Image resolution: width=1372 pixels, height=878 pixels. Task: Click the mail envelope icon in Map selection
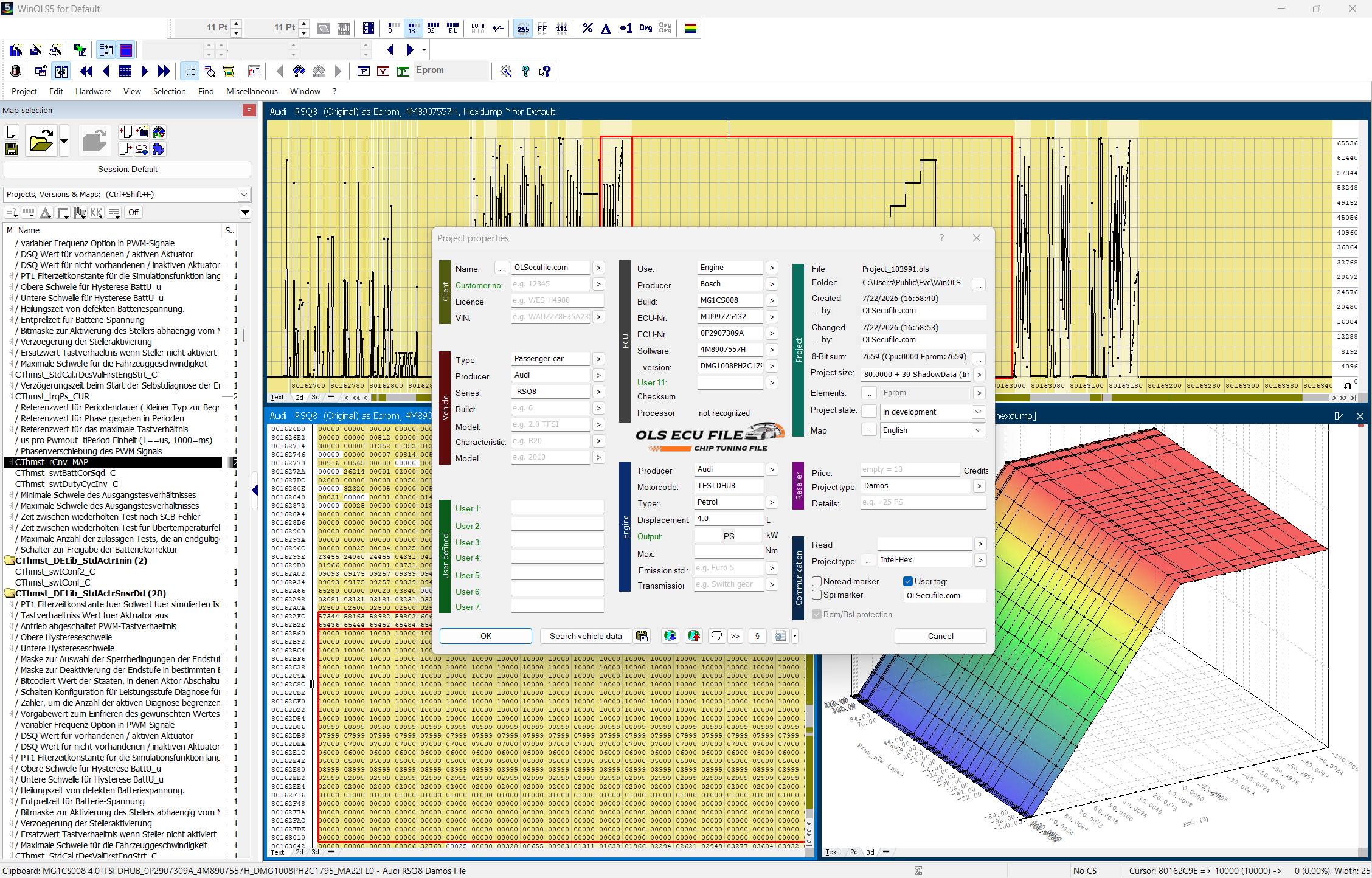tap(142, 149)
